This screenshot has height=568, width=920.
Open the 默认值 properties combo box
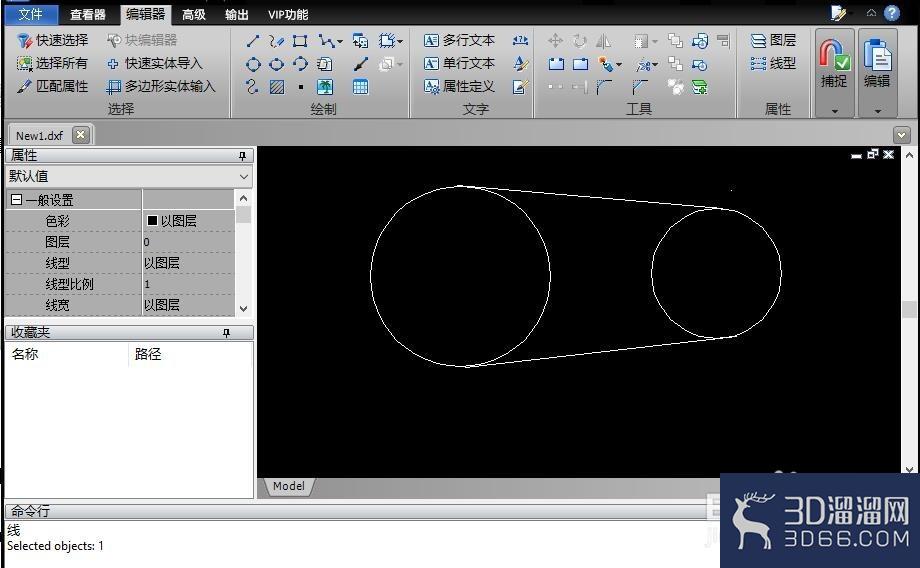point(129,176)
